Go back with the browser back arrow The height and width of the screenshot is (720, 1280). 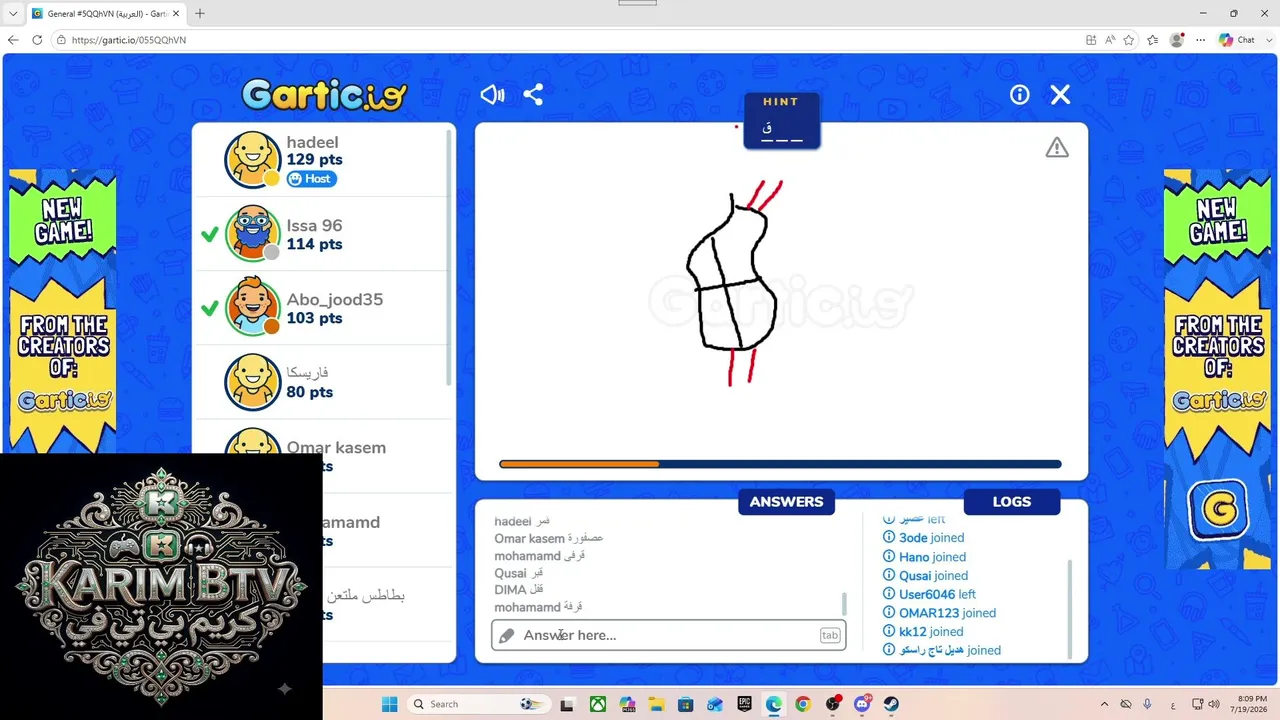[x=13, y=40]
